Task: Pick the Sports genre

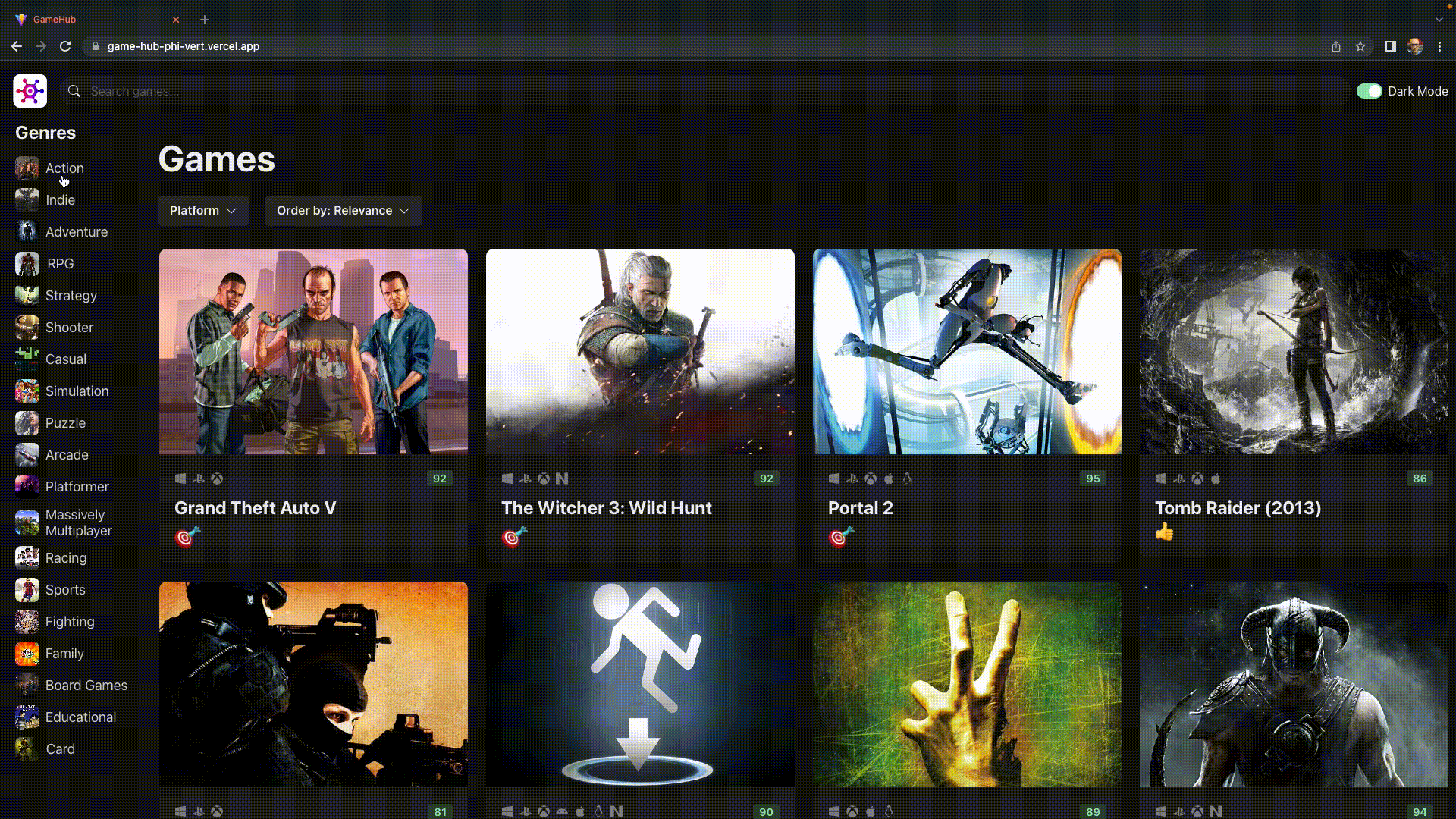Action: pos(65,590)
